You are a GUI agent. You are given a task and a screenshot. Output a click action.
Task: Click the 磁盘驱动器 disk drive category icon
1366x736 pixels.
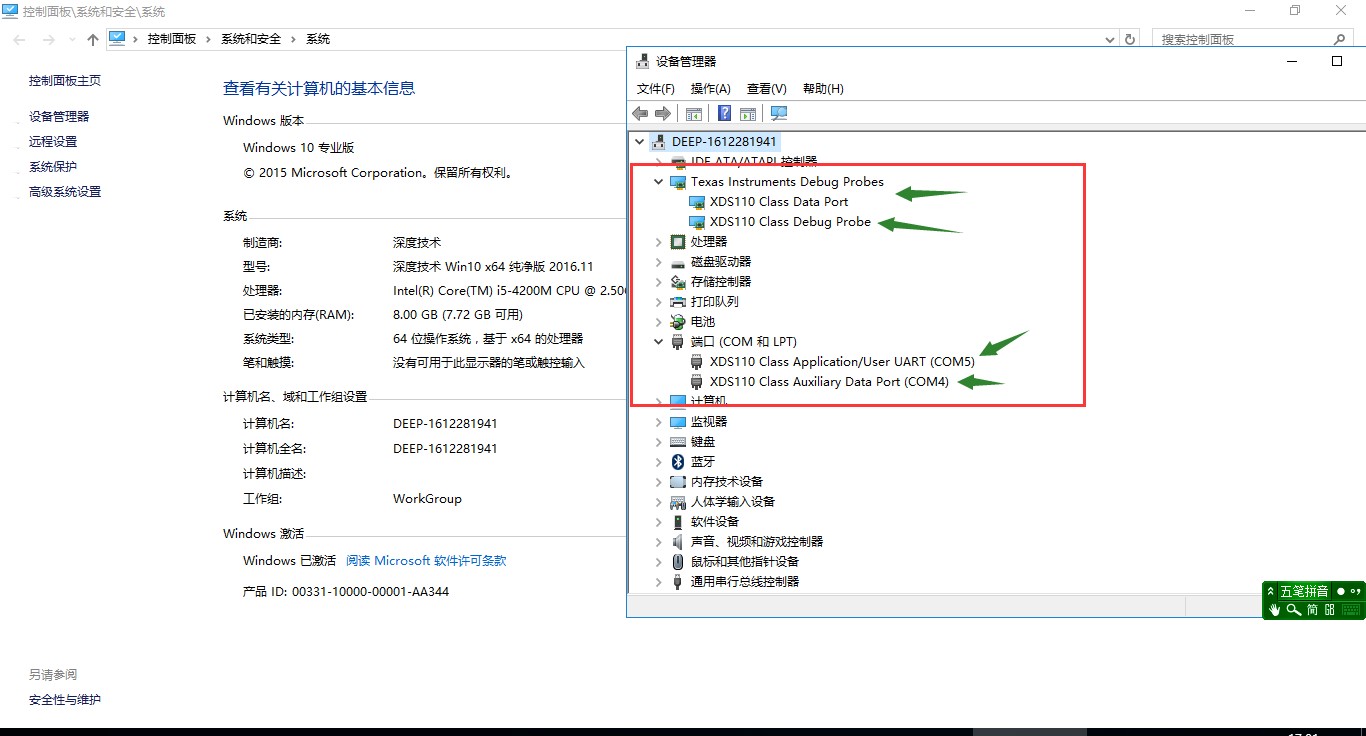[x=678, y=262]
